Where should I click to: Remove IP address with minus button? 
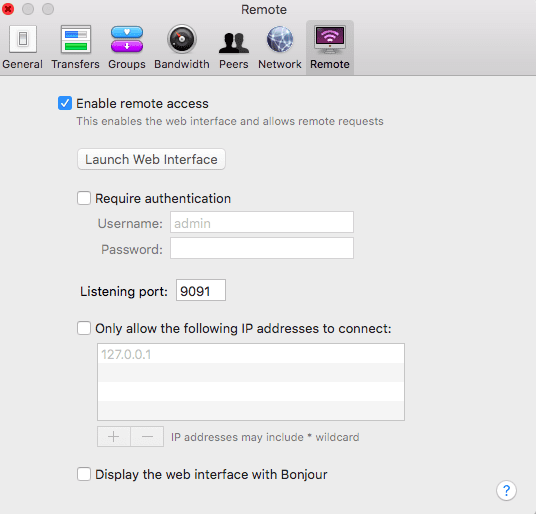click(147, 436)
